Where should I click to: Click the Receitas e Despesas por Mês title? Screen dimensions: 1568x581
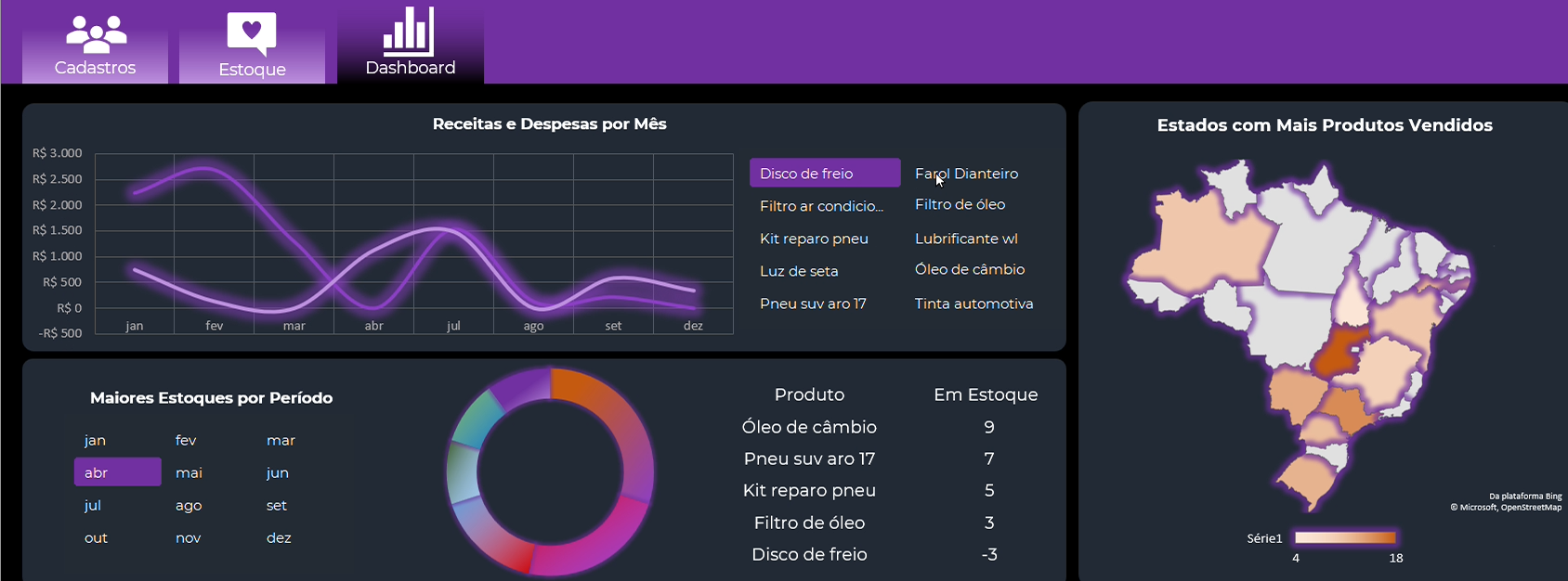pos(549,124)
